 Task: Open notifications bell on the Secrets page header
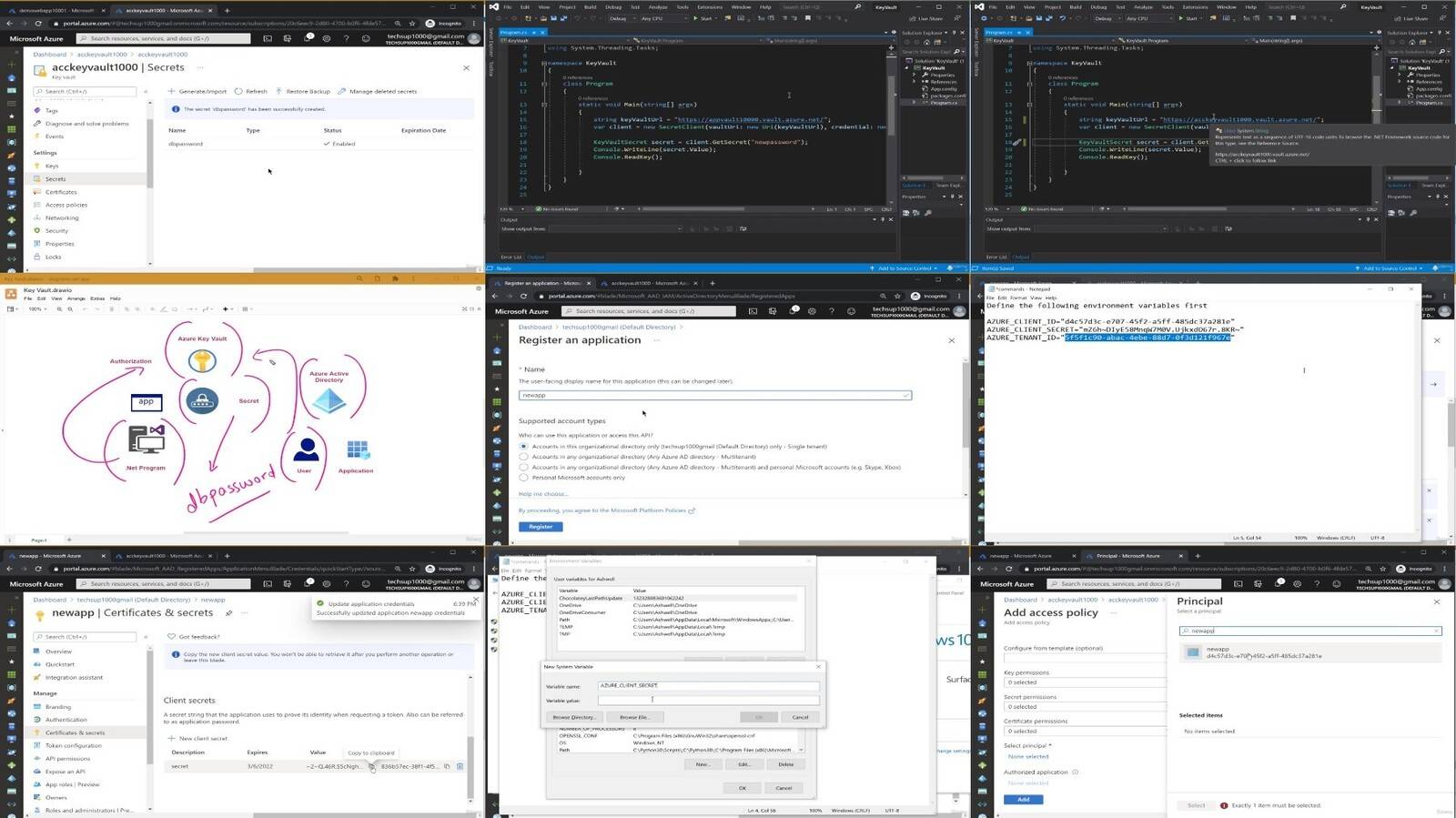point(308,38)
